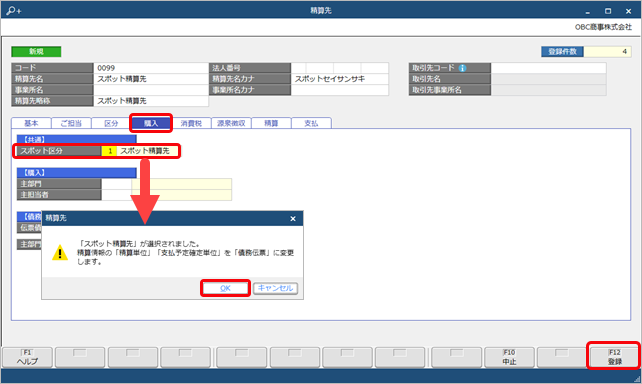Click the 登録件数 value 4
This screenshot has height=384, width=642.
pyautogui.click(x=608, y=52)
